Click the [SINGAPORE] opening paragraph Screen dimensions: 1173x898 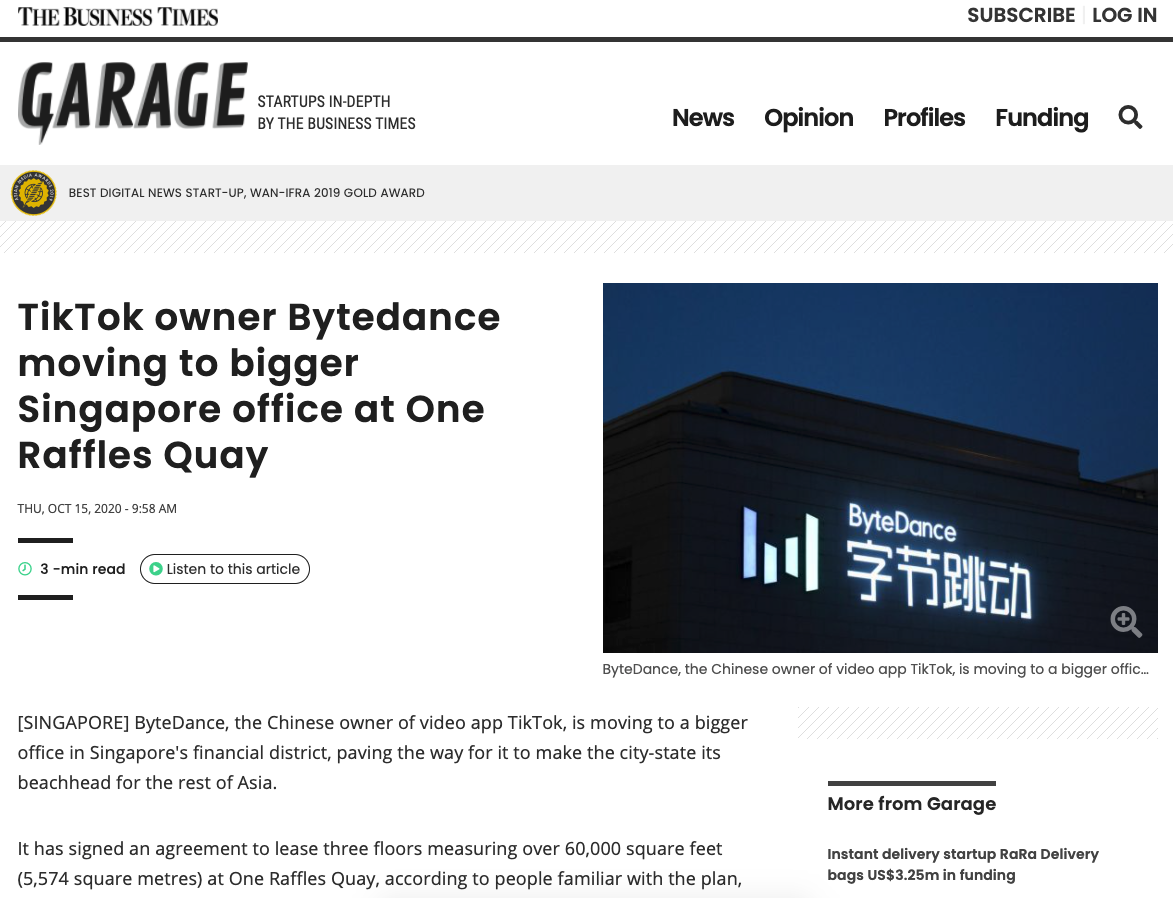point(383,753)
